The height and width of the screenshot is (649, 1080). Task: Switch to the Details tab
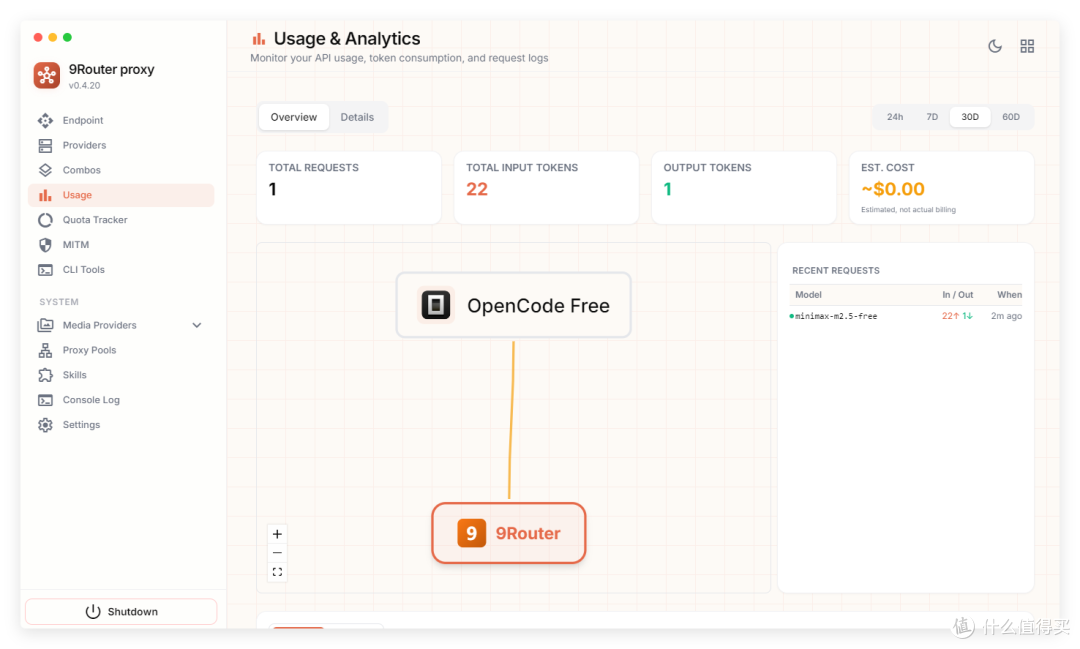point(357,117)
